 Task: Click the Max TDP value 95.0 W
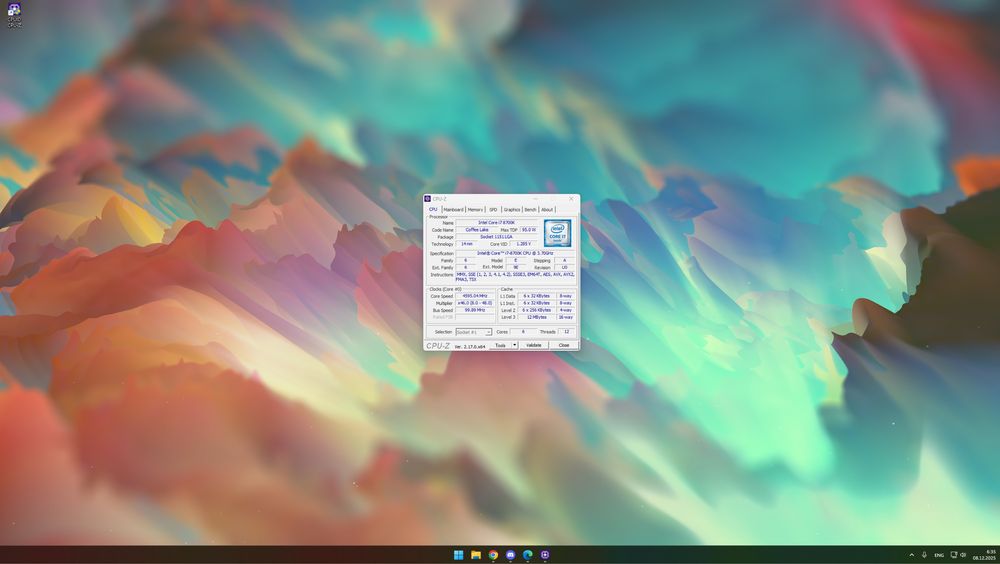529,230
